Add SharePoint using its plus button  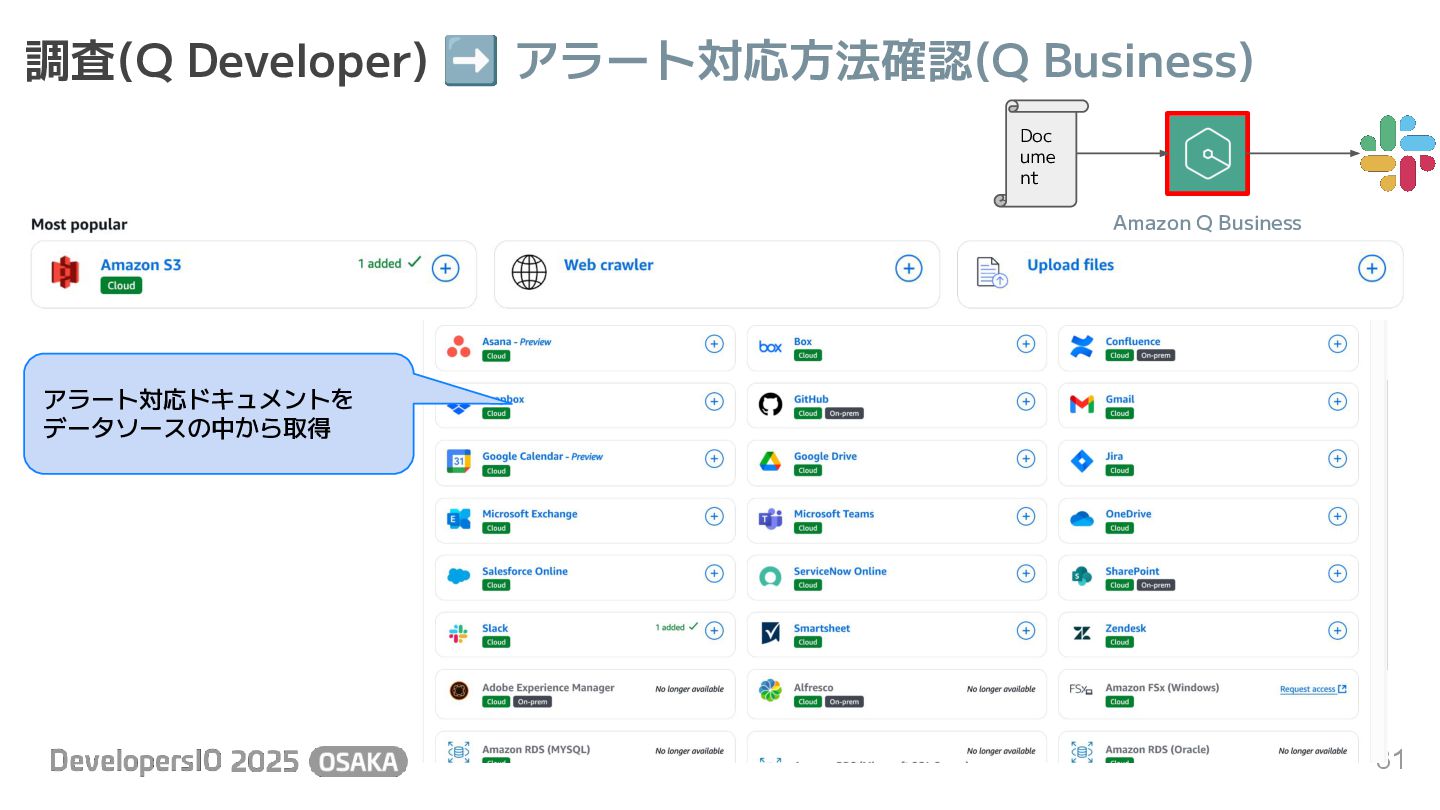click(1337, 573)
